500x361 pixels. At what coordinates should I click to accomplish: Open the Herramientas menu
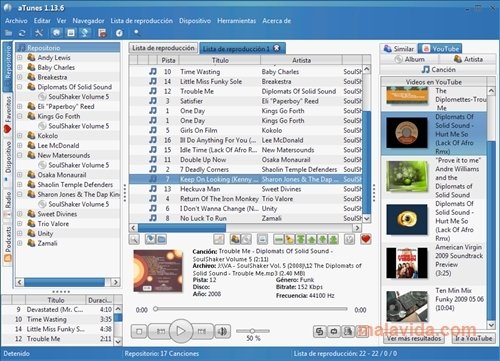point(237,21)
